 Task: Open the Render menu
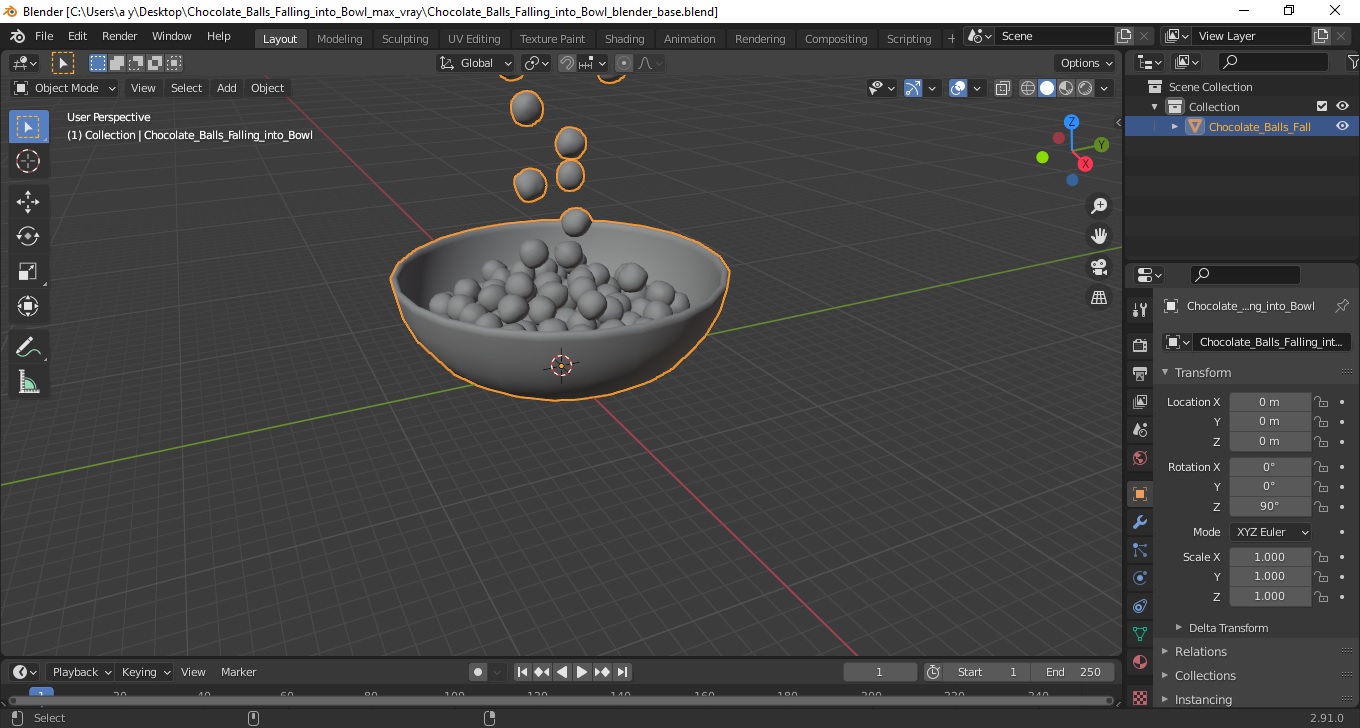click(120, 36)
